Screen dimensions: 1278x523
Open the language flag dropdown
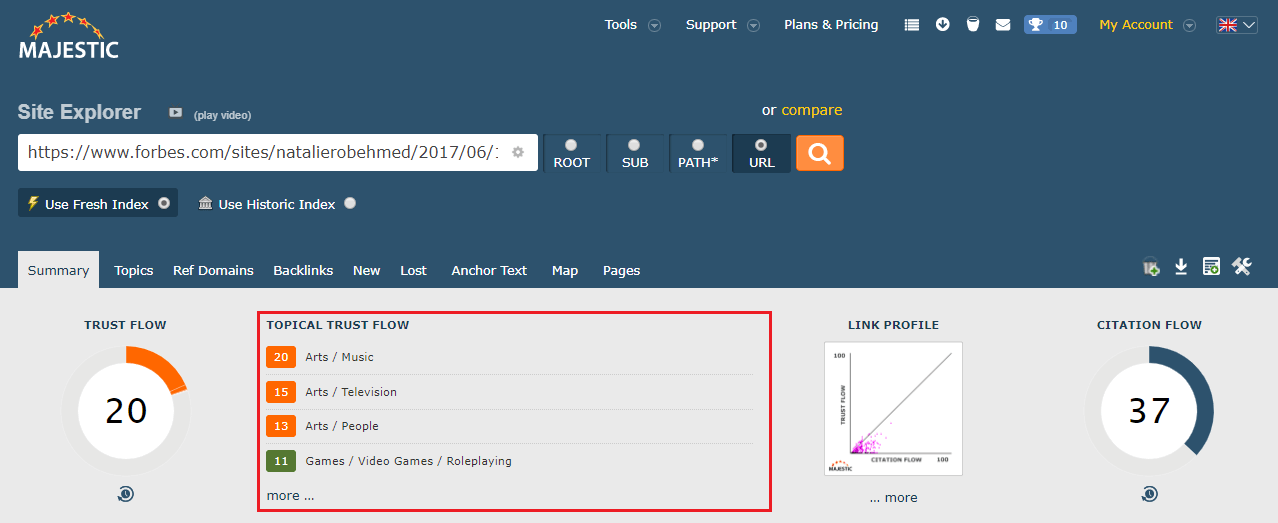[x=1237, y=25]
